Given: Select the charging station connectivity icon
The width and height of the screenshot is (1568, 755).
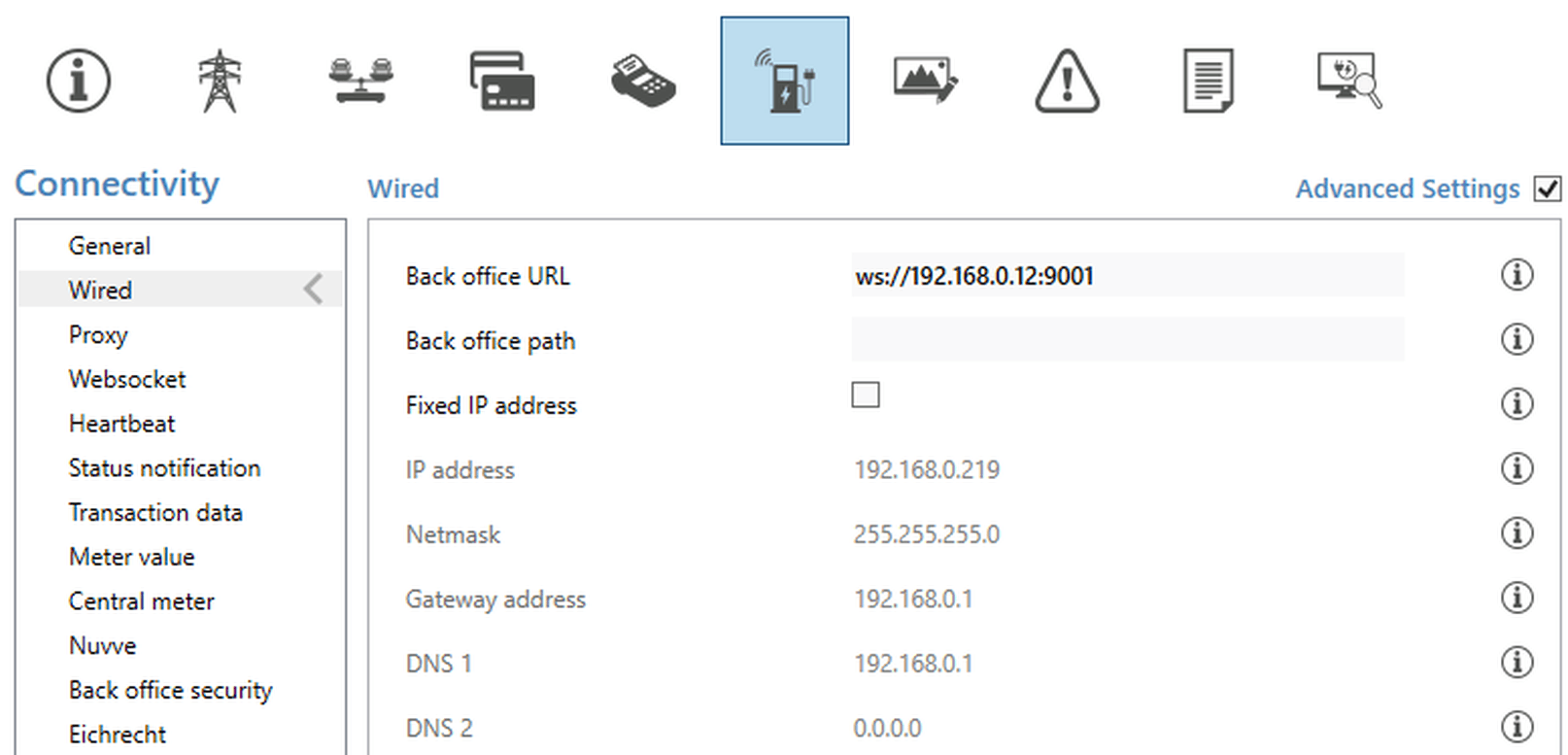Looking at the screenshot, I should tap(785, 81).
